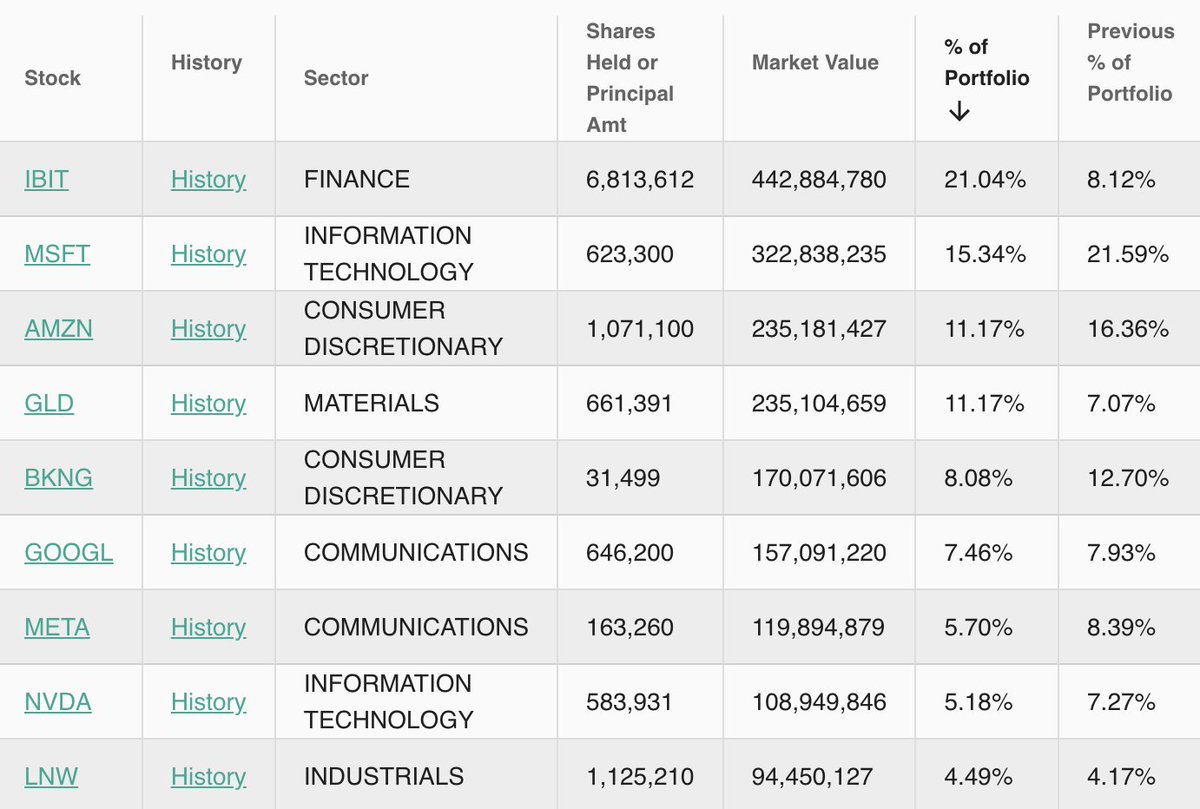View the History for GLD
The image size is (1200, 809).
tap(208, 403)
